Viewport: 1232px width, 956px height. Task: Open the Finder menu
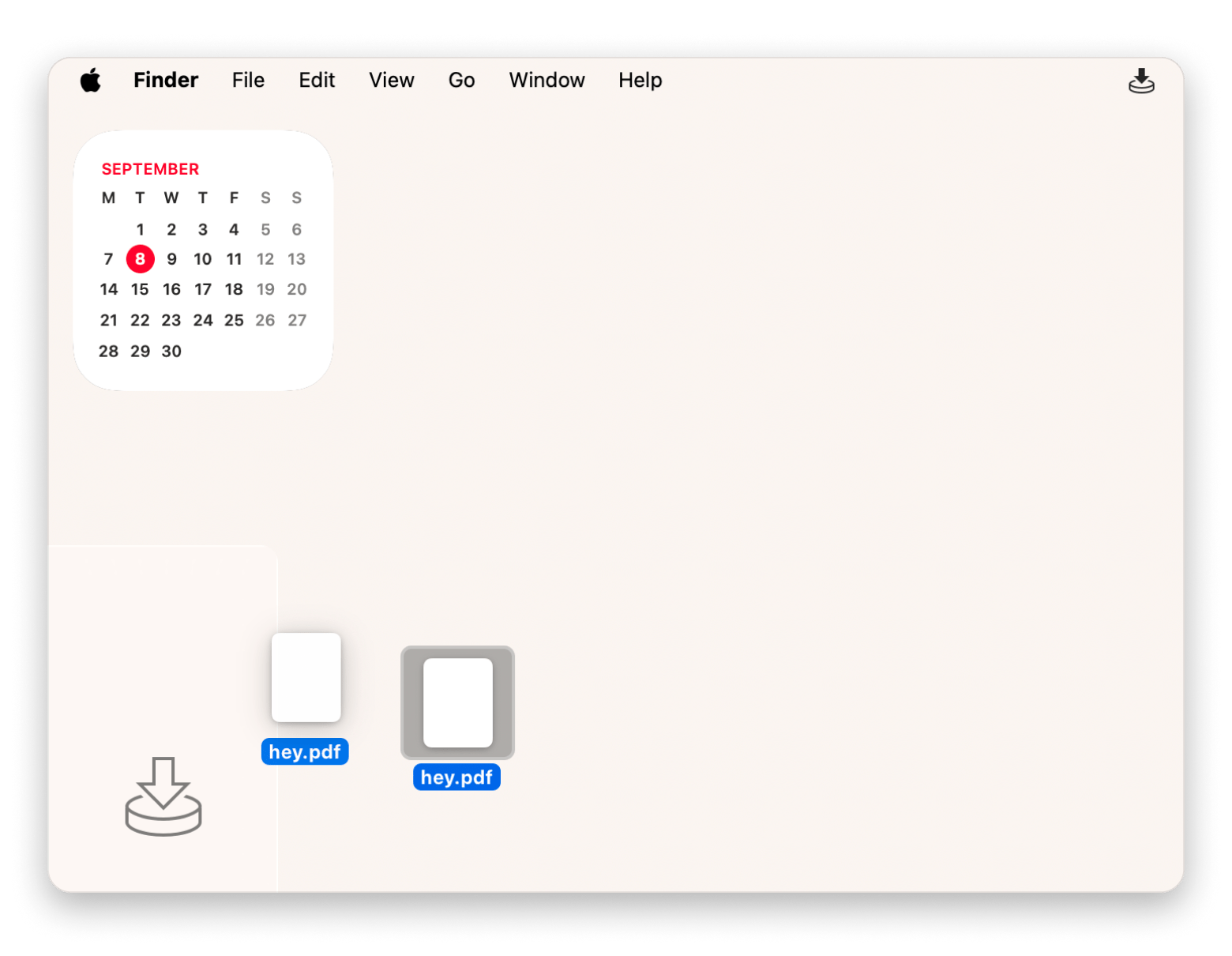point(166,80)
